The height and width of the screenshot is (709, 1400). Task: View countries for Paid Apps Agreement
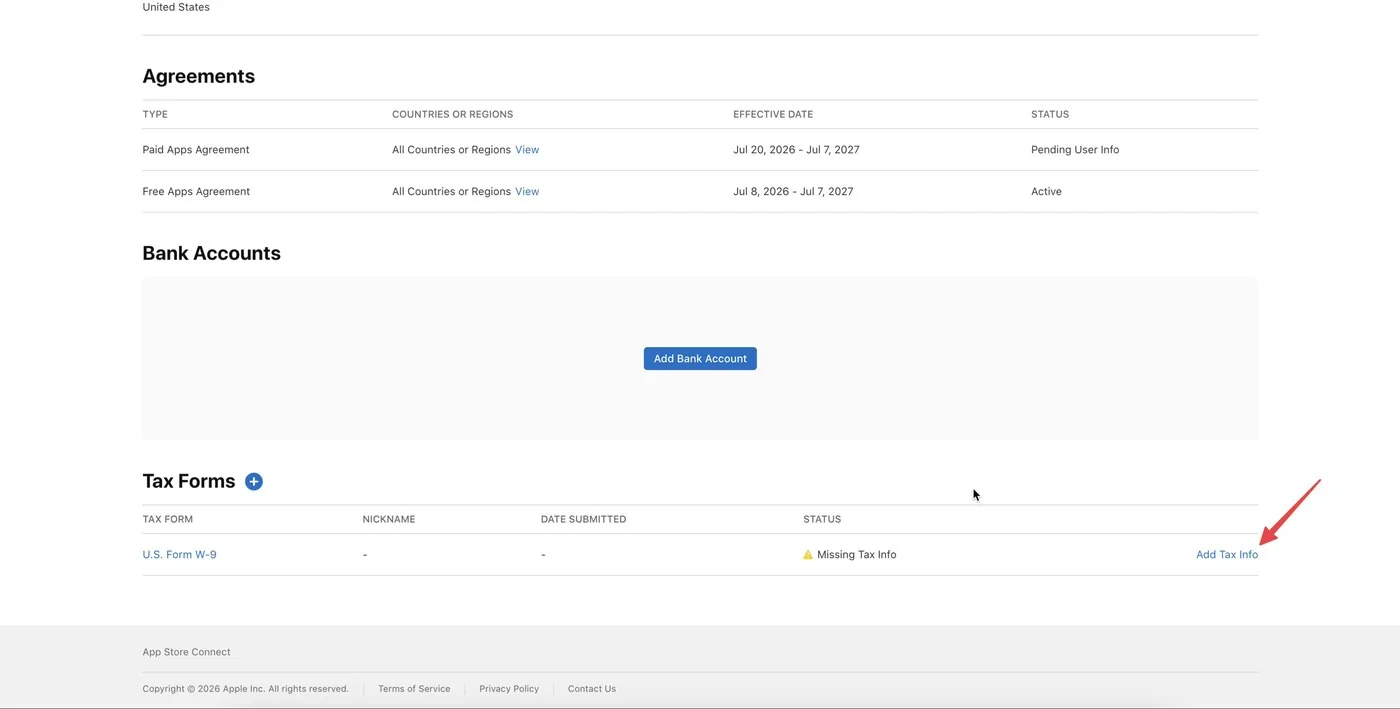point(527,150)
